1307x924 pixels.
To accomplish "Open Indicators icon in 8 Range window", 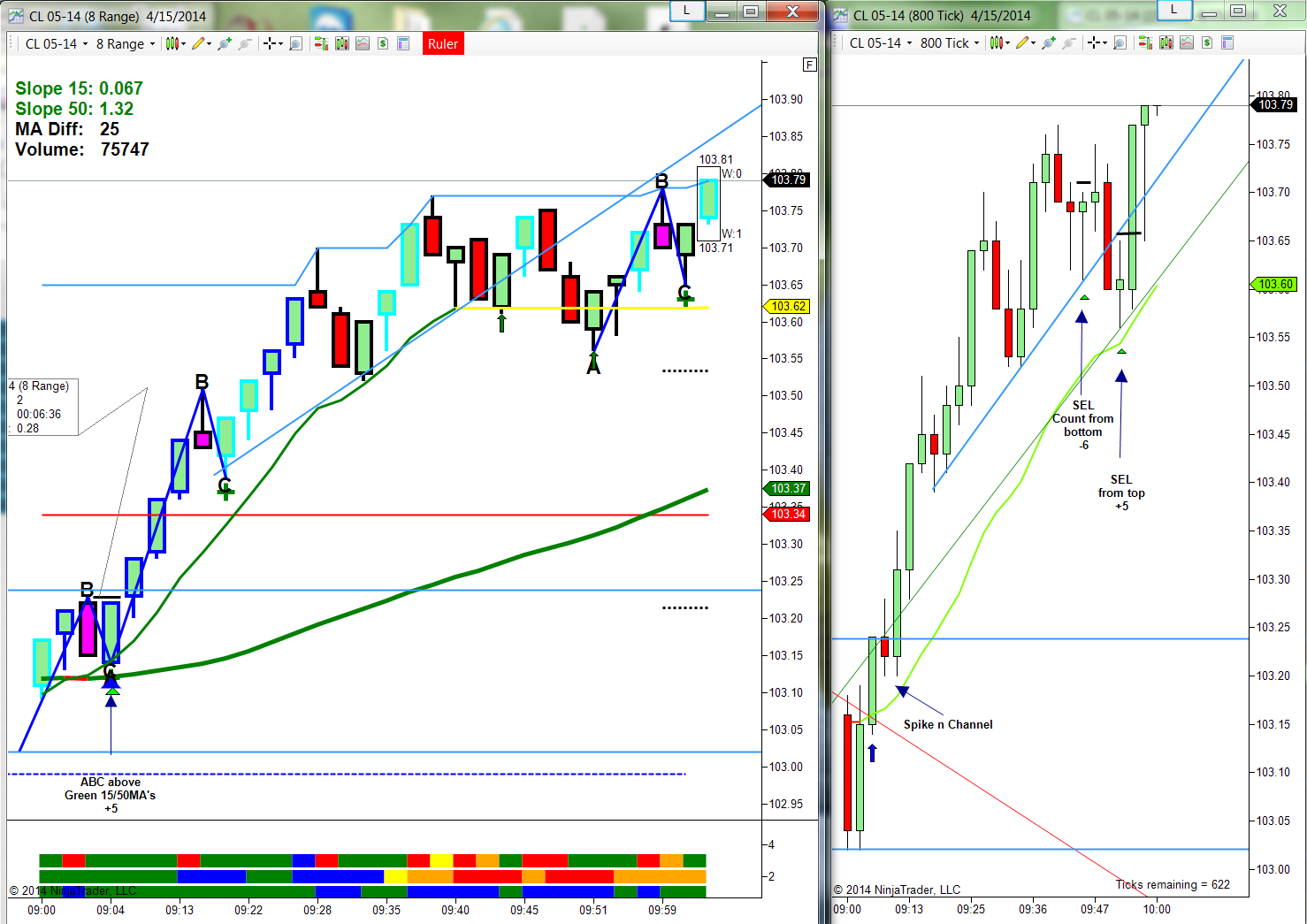I will click(x=363, y=43).
